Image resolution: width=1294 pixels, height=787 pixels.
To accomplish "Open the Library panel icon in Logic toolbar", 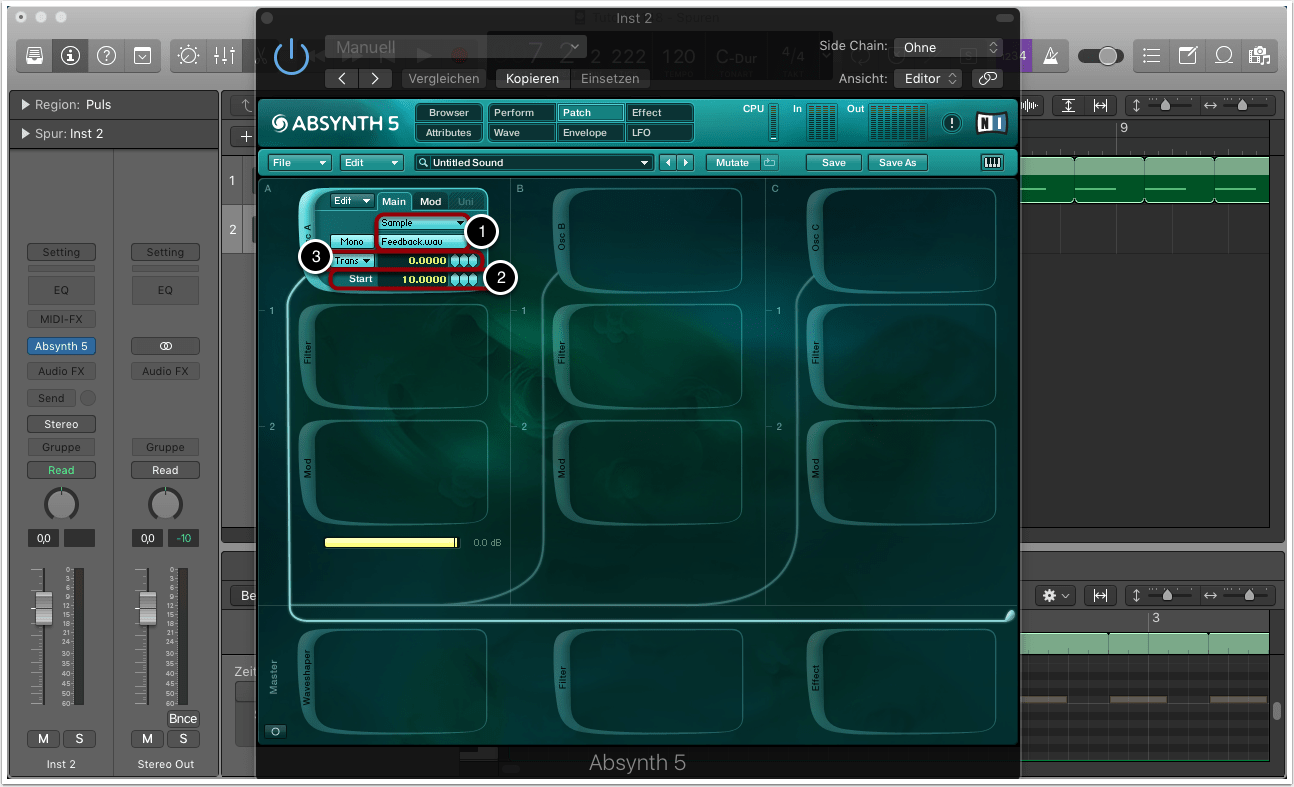I will [35, 56].
